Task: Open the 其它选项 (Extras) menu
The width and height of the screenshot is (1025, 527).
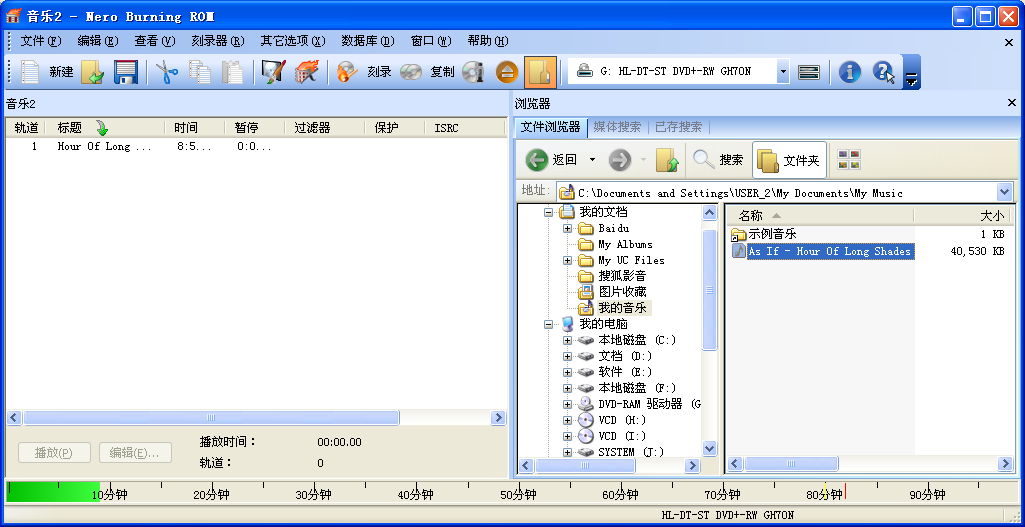Action: tap(293, 41)
